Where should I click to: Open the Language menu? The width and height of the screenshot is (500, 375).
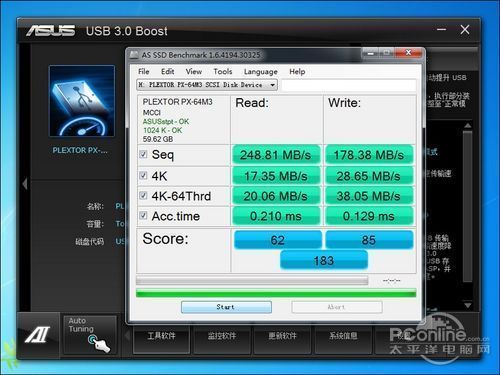point(261,72)
